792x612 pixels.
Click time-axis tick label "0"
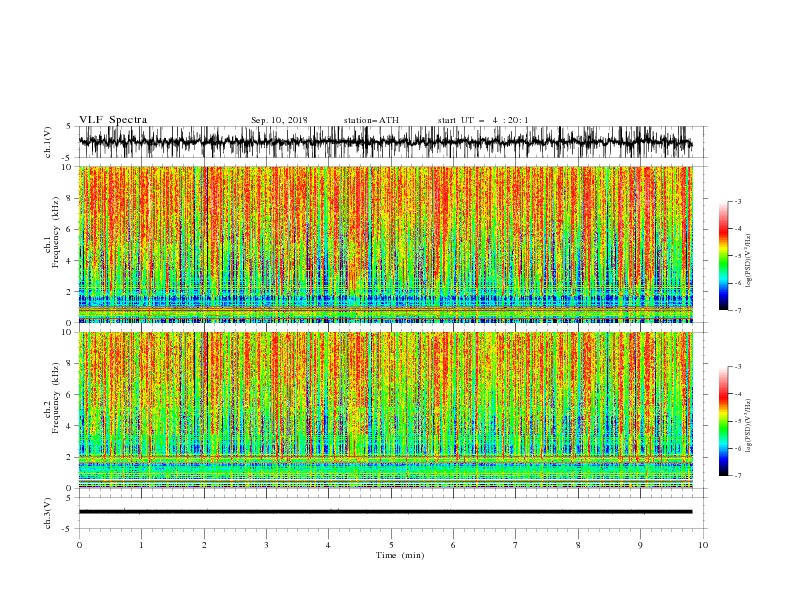[x=79, y=545]
